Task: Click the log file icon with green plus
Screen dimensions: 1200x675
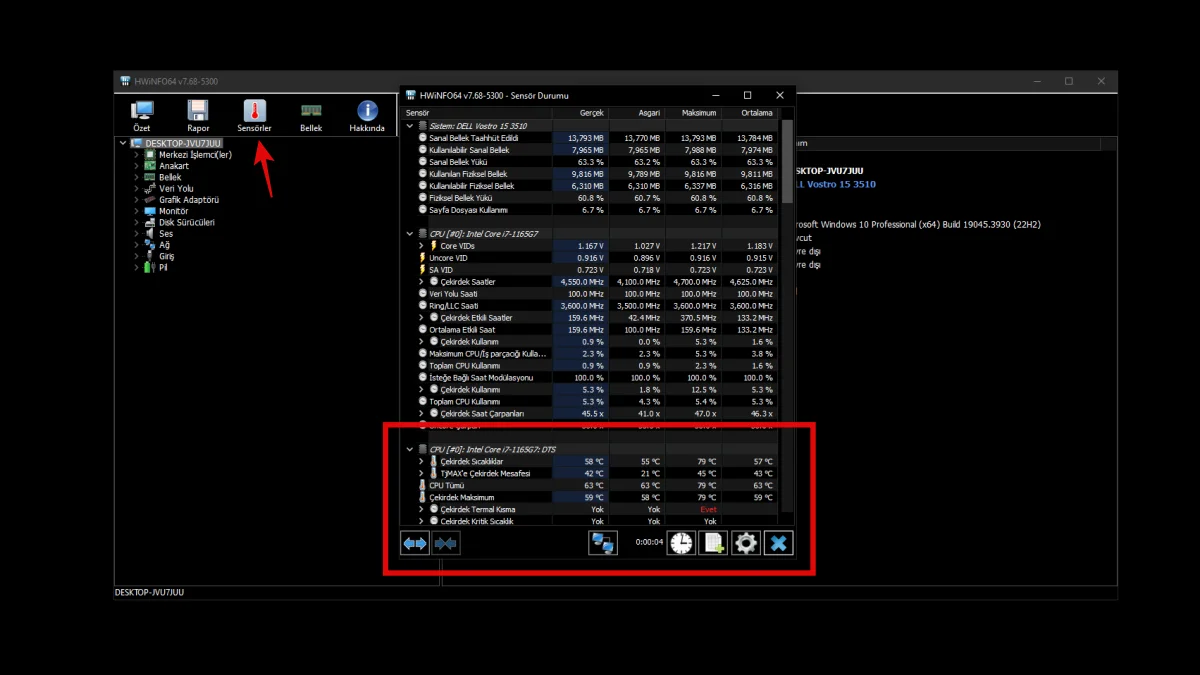Action: pyautogui.click(x=712, y=543)
